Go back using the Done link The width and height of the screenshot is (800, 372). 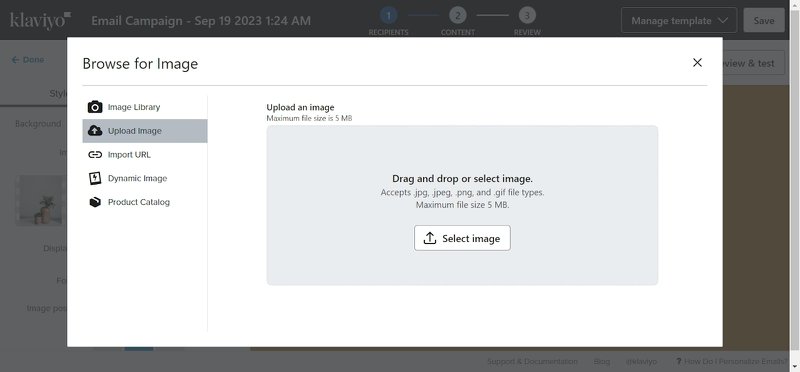[28, 60]
